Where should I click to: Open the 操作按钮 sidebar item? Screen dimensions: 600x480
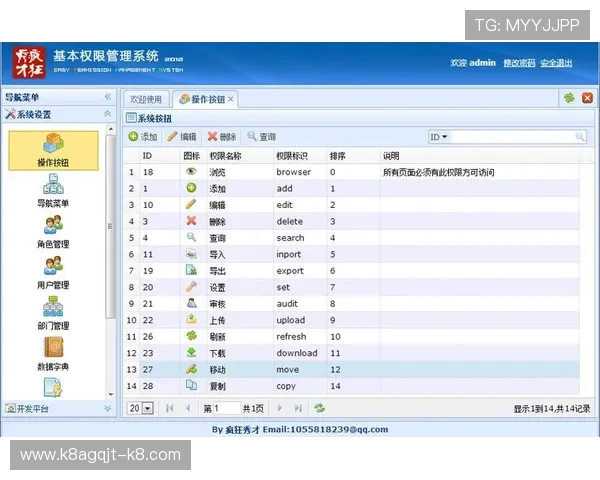coord(53,150)
